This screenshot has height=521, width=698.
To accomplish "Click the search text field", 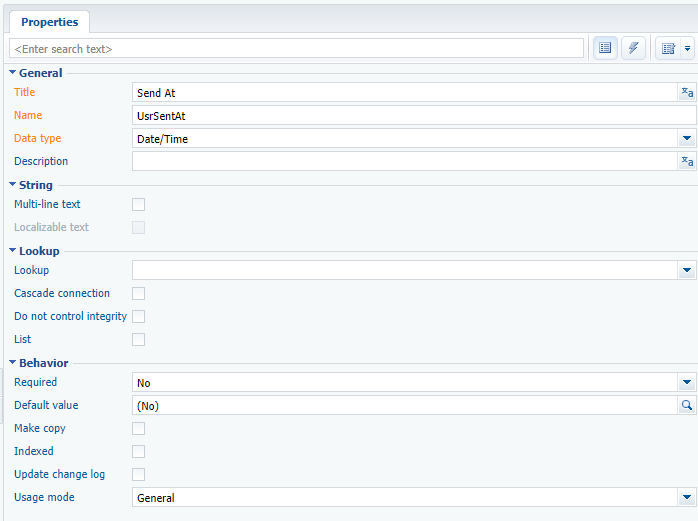I will tap(296, 48).
